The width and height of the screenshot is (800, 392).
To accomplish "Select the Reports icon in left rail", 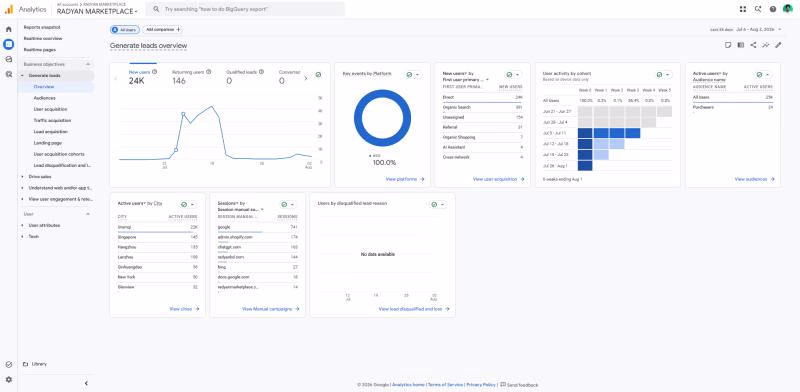I will coord(9,44).
